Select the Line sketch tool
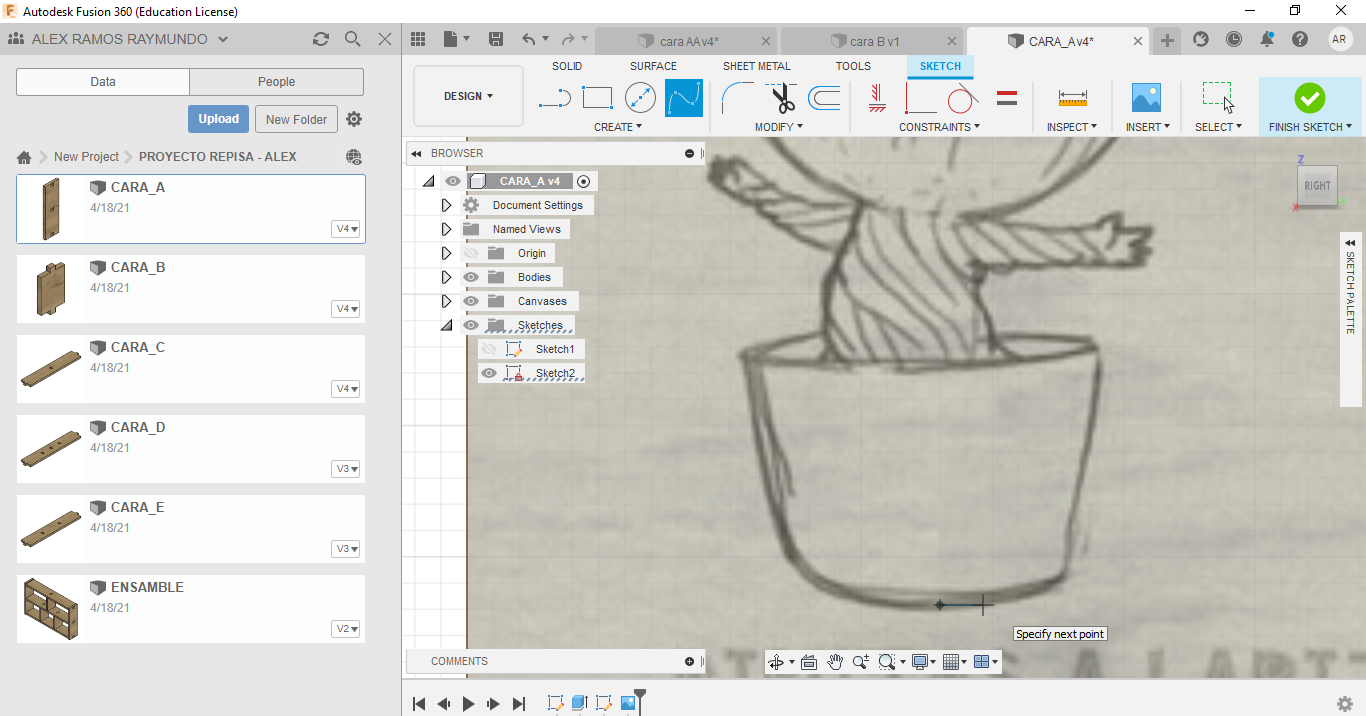The height and width of the screenshot is (716, 1366). point(554,98)
